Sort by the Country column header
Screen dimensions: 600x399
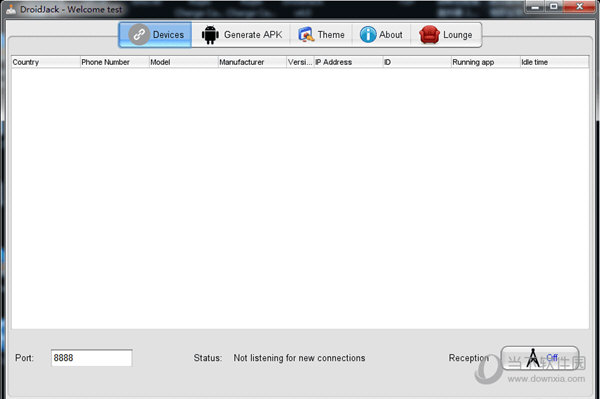coord(46,62)
